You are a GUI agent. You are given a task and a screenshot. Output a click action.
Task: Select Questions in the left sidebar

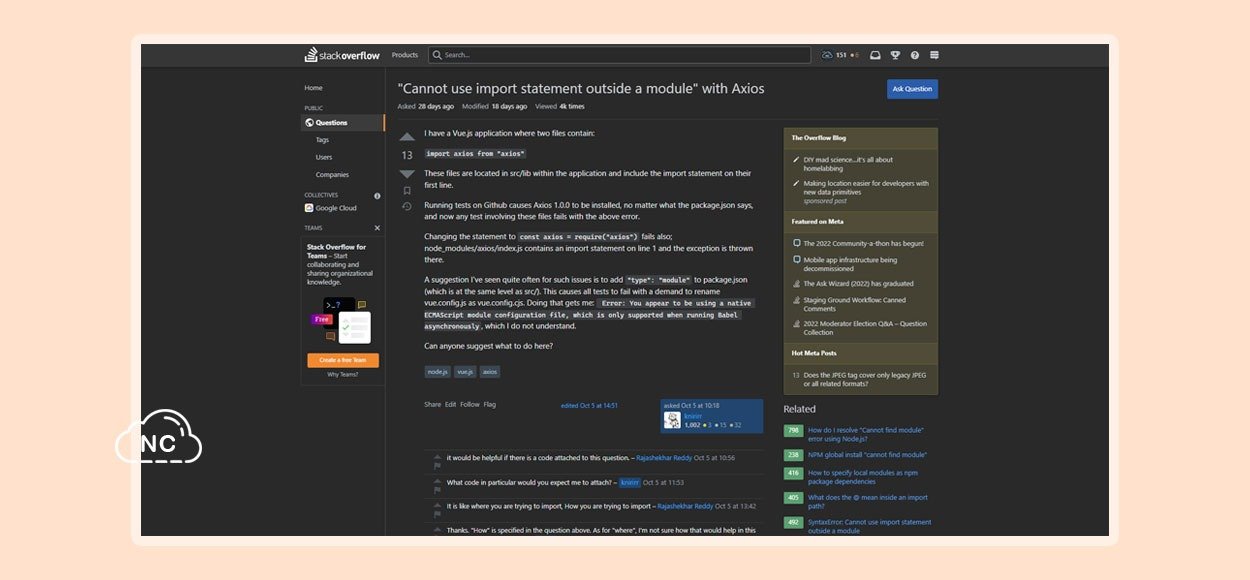pyautogui.click(x=343, y=123)
